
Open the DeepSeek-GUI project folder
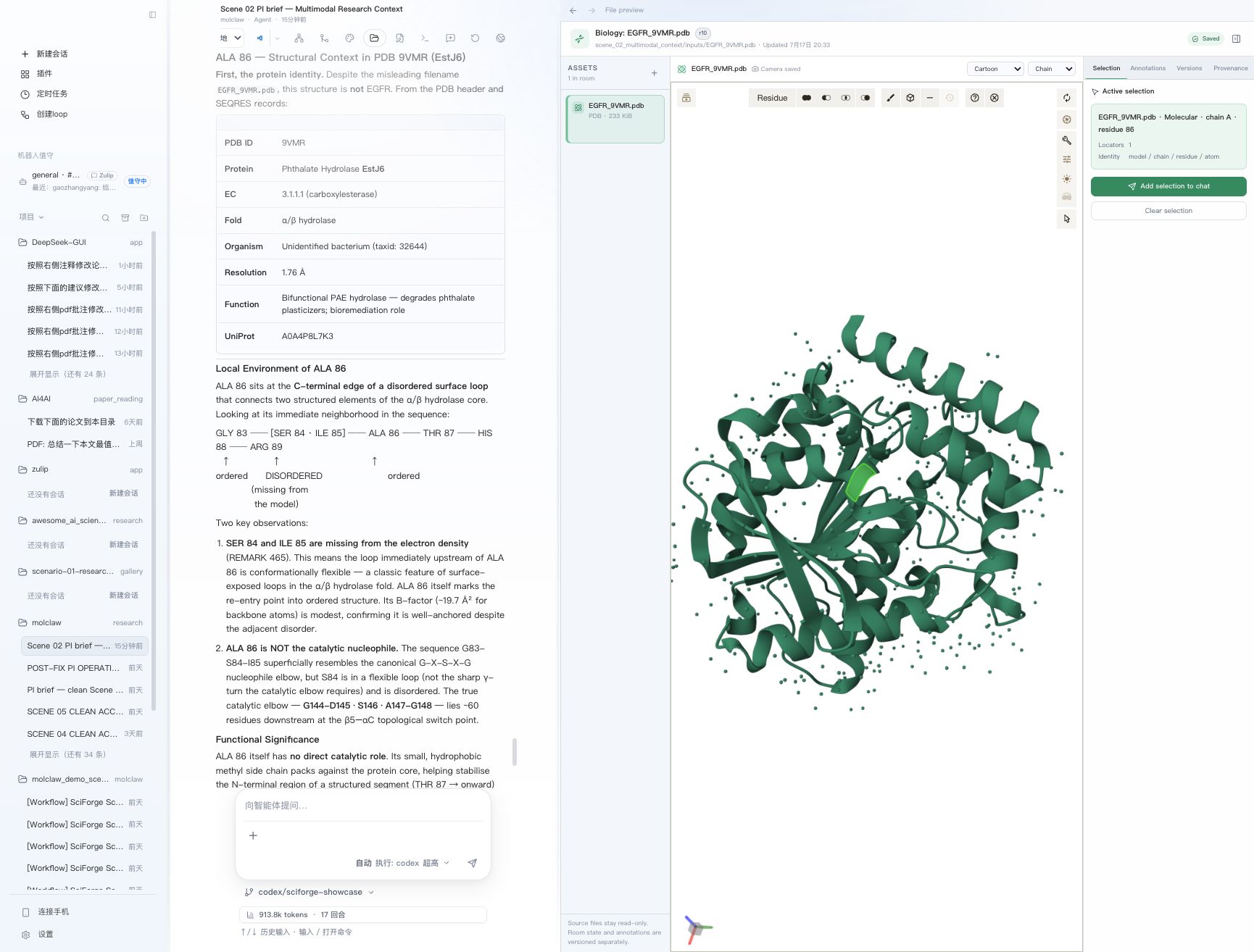(81, 243)
